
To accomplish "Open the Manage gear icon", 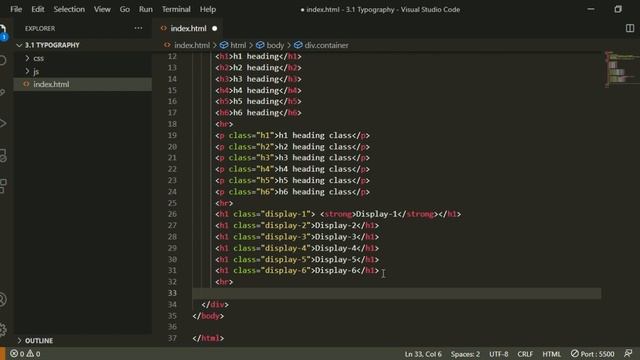I will (3, 329).
